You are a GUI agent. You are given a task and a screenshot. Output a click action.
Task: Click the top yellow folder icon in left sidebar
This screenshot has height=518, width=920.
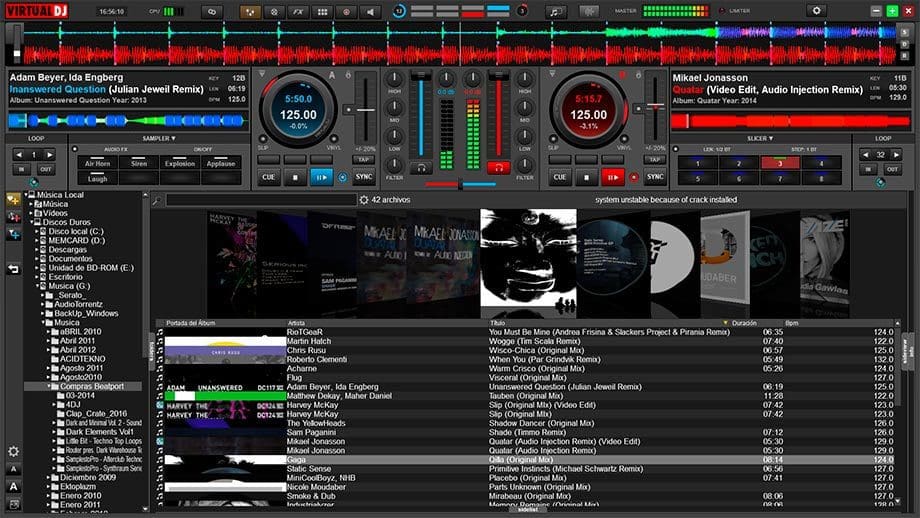coord(13,199)
